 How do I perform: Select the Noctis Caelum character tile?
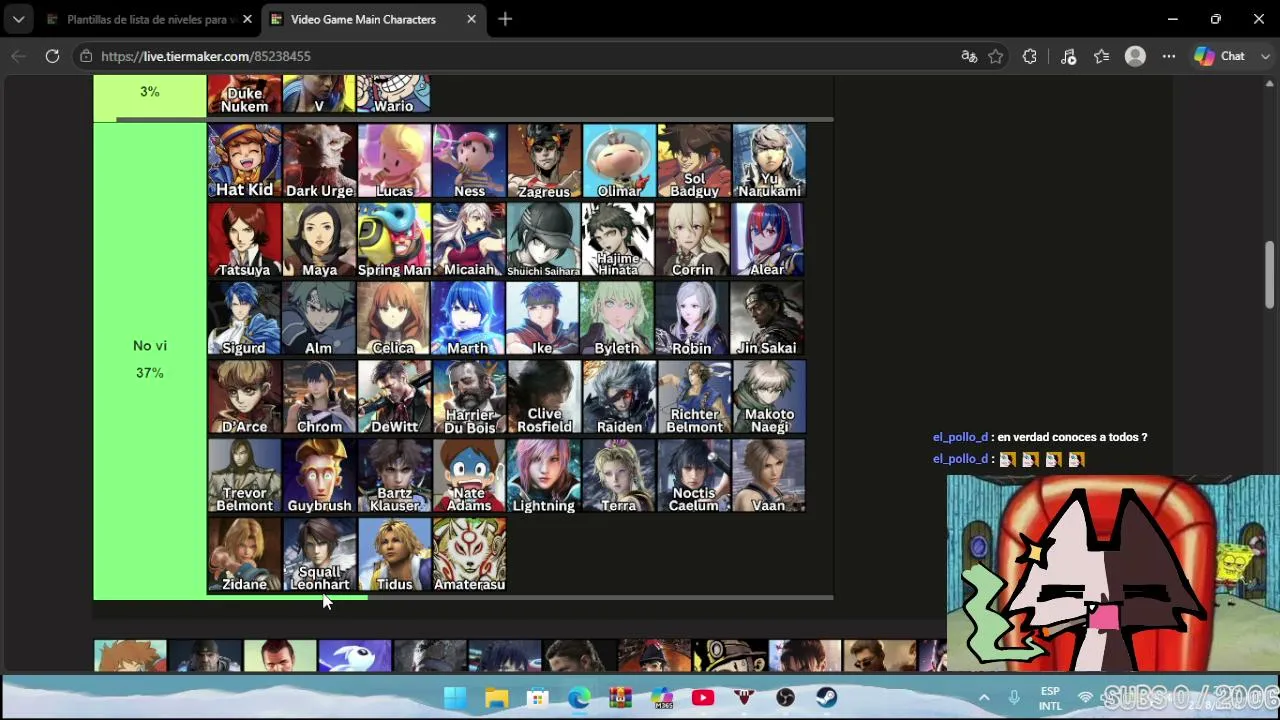click(x=694, y=476)
